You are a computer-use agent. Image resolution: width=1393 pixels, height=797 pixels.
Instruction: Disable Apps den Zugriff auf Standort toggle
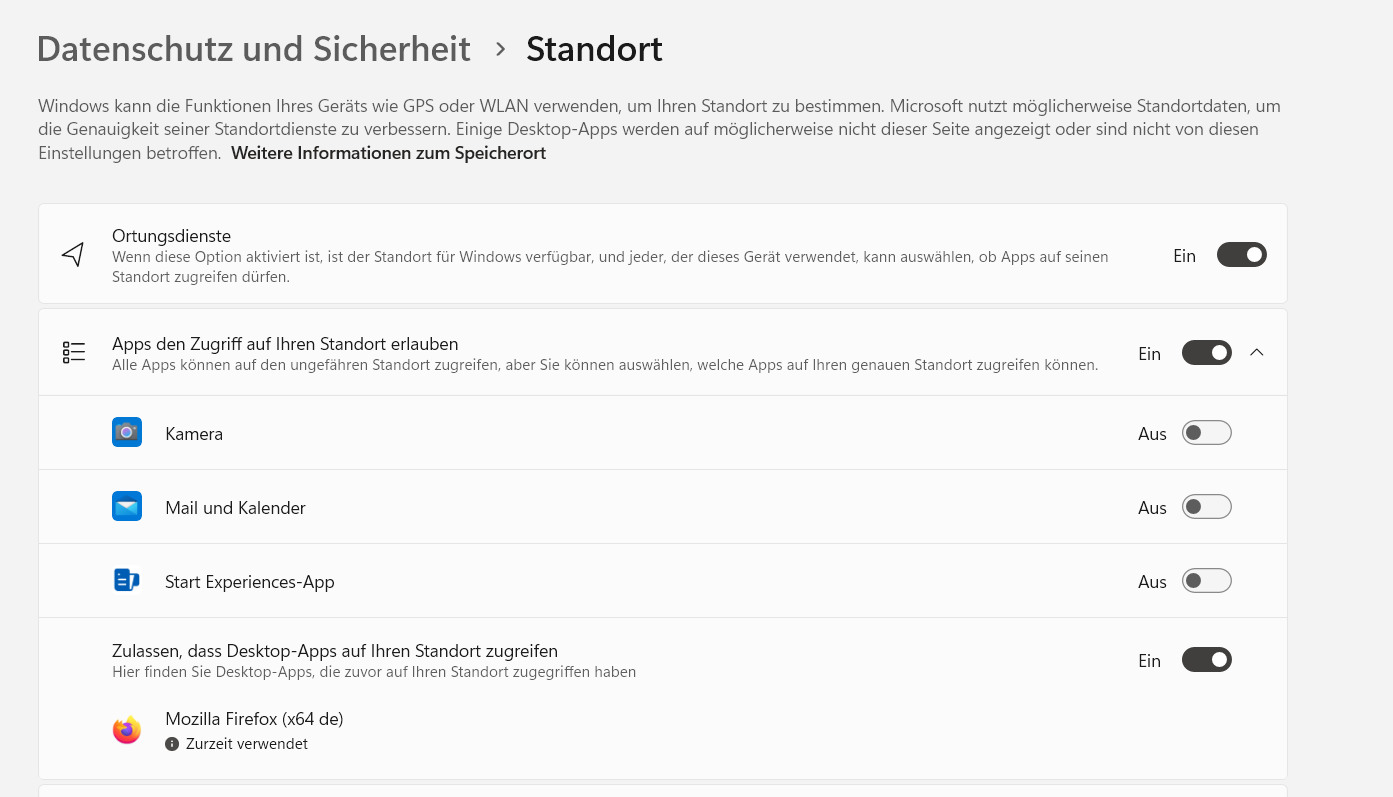click(x=1206, y=353)
